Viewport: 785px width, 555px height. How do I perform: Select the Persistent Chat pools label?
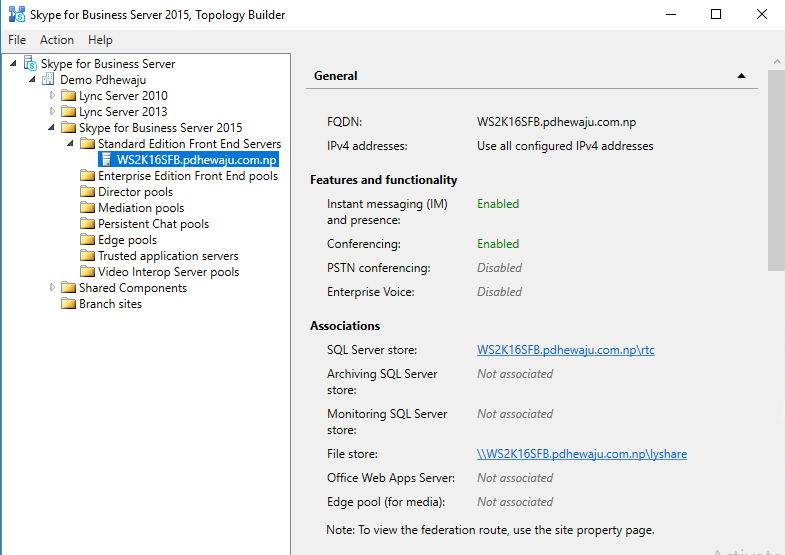click(x=154, y=224)
